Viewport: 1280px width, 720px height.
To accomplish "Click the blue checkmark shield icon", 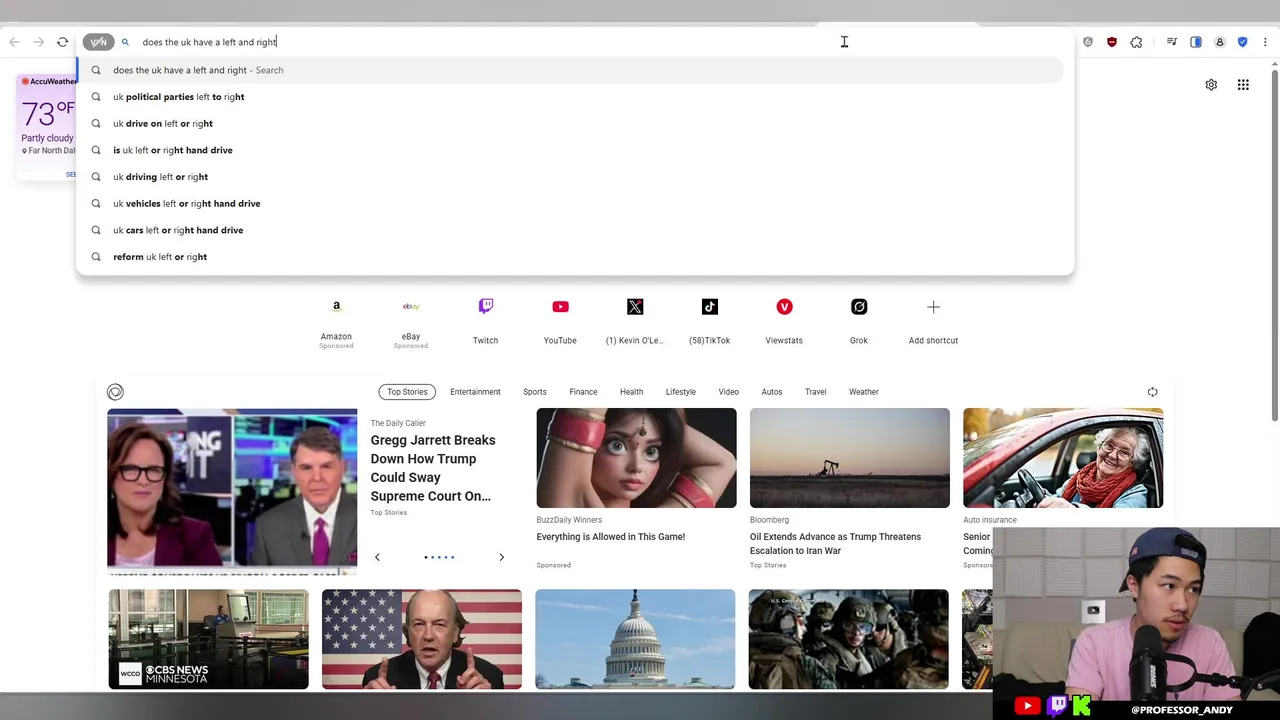I will [x=1243, y=42].
